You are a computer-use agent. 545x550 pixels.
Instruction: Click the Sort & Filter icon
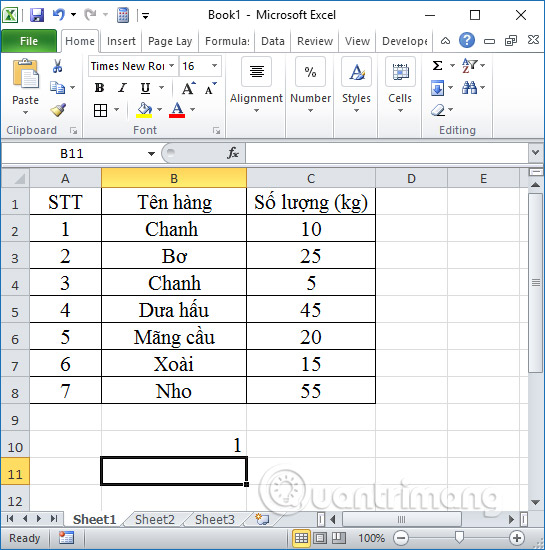coord(469,65)
